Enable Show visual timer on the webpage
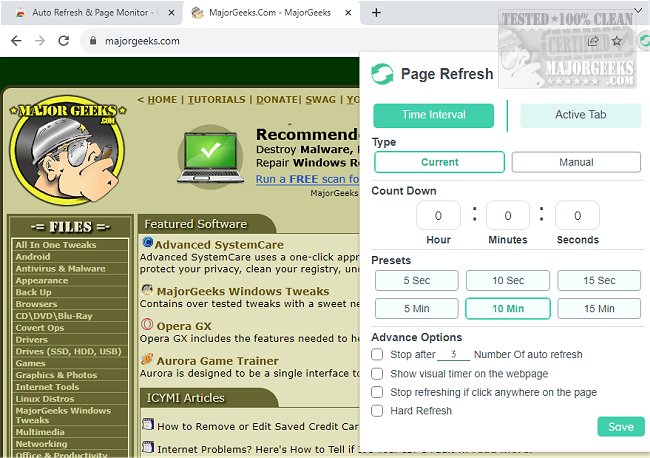 (x=377, y=373)
